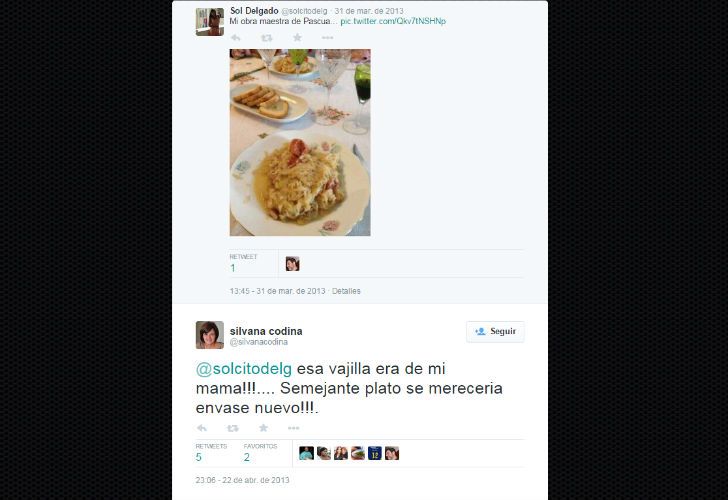Open the food photo in the tweet
Image resolution: width=728 pixels, height=500 pixels.
click(300, 143)
